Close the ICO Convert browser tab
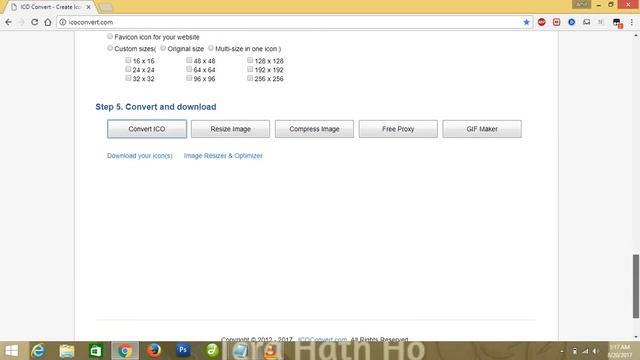The height and width of the screenshot is (360, 640). (x=88, y=7)
